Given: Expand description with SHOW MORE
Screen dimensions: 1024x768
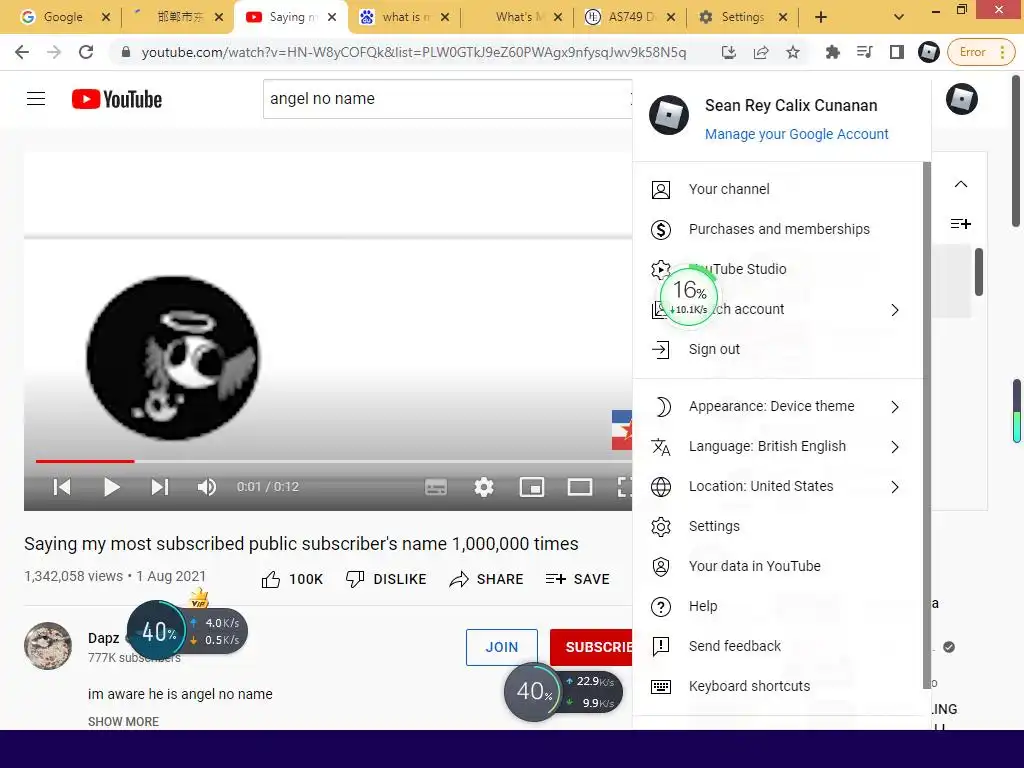Looking at the screenshot, I should point(123,722).
